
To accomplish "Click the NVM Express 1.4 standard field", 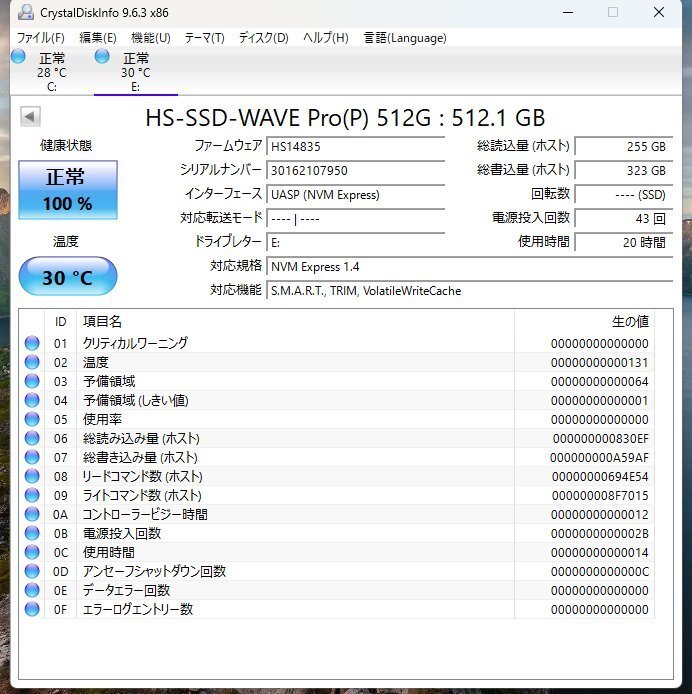I will point(469,266).
